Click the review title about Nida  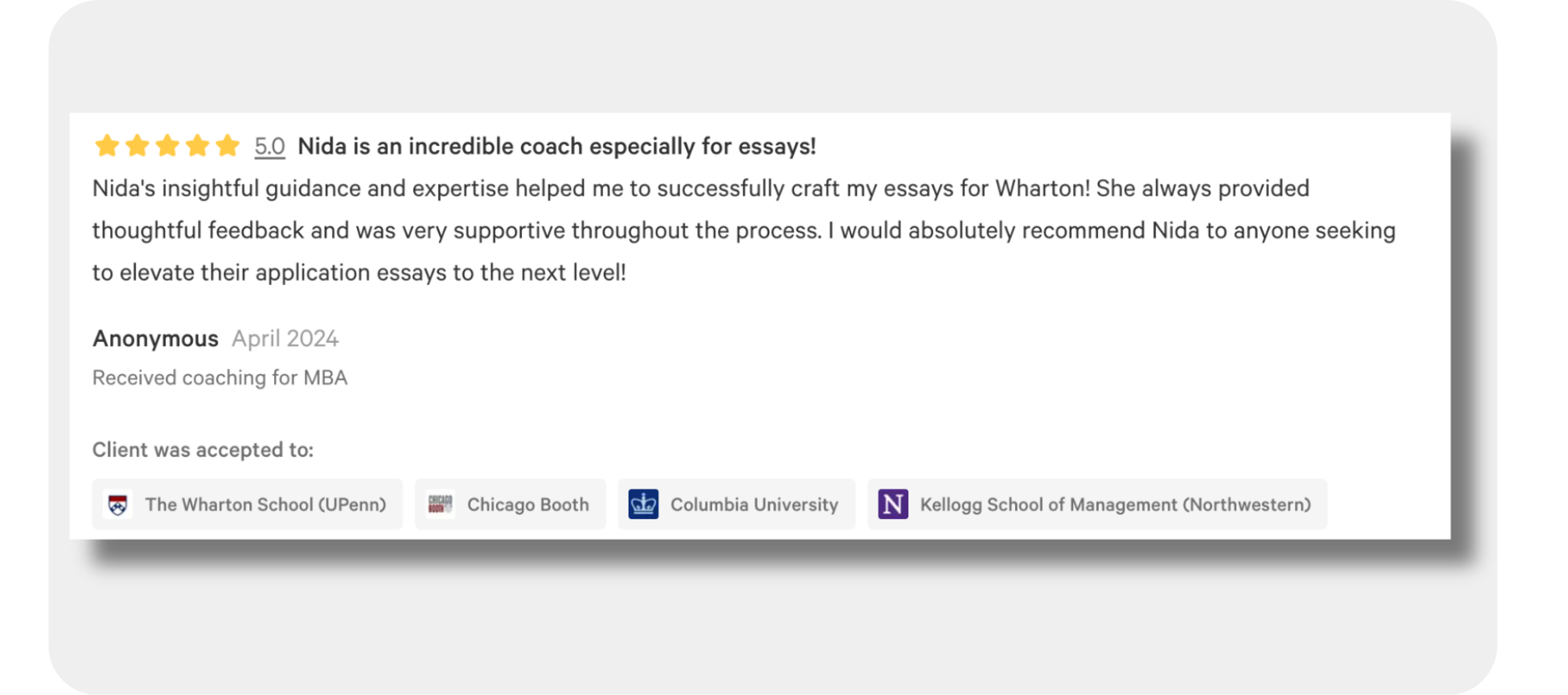556,147
